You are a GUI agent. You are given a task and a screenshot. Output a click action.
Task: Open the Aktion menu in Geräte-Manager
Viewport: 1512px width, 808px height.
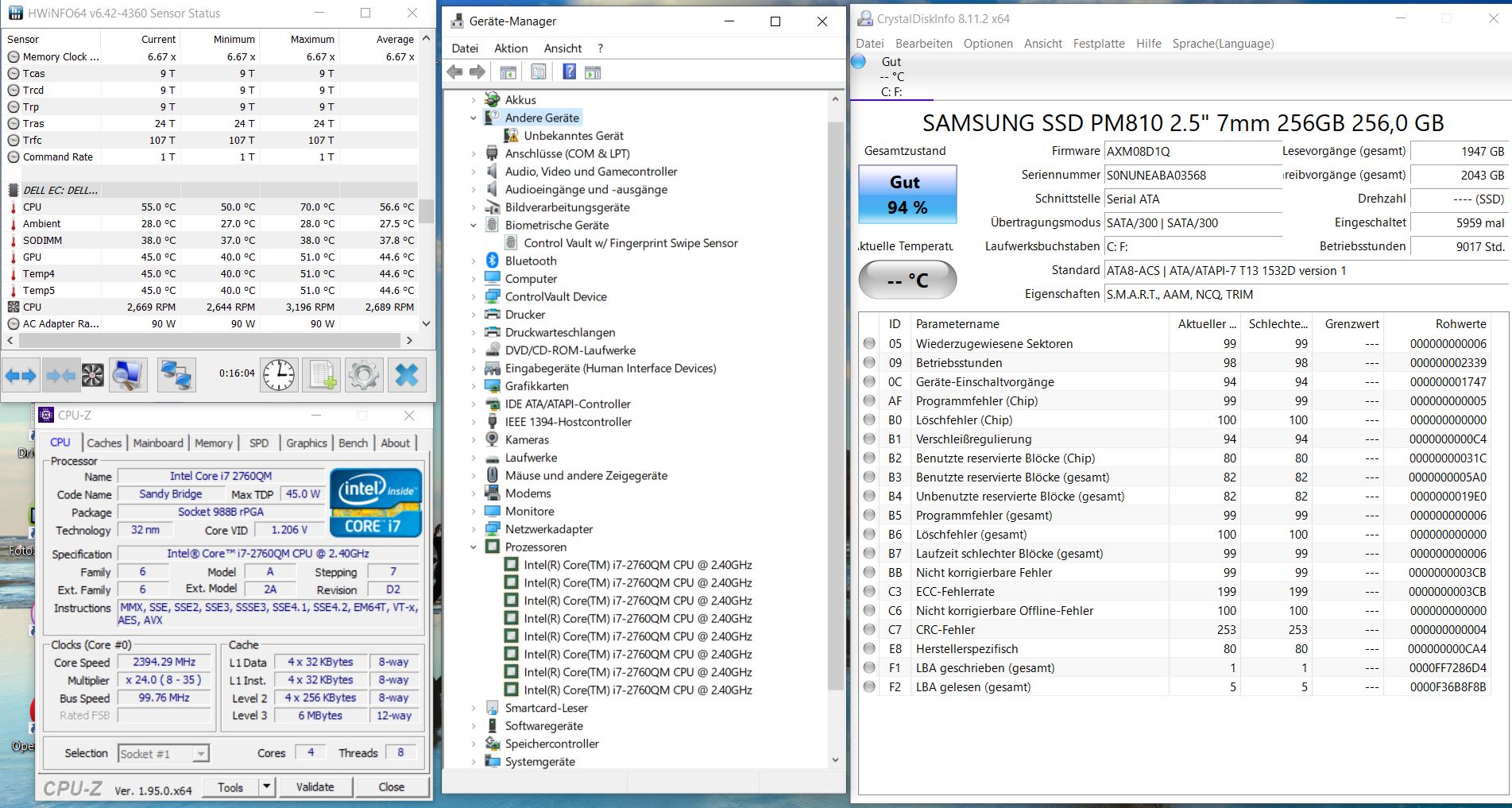pos(511,48)
